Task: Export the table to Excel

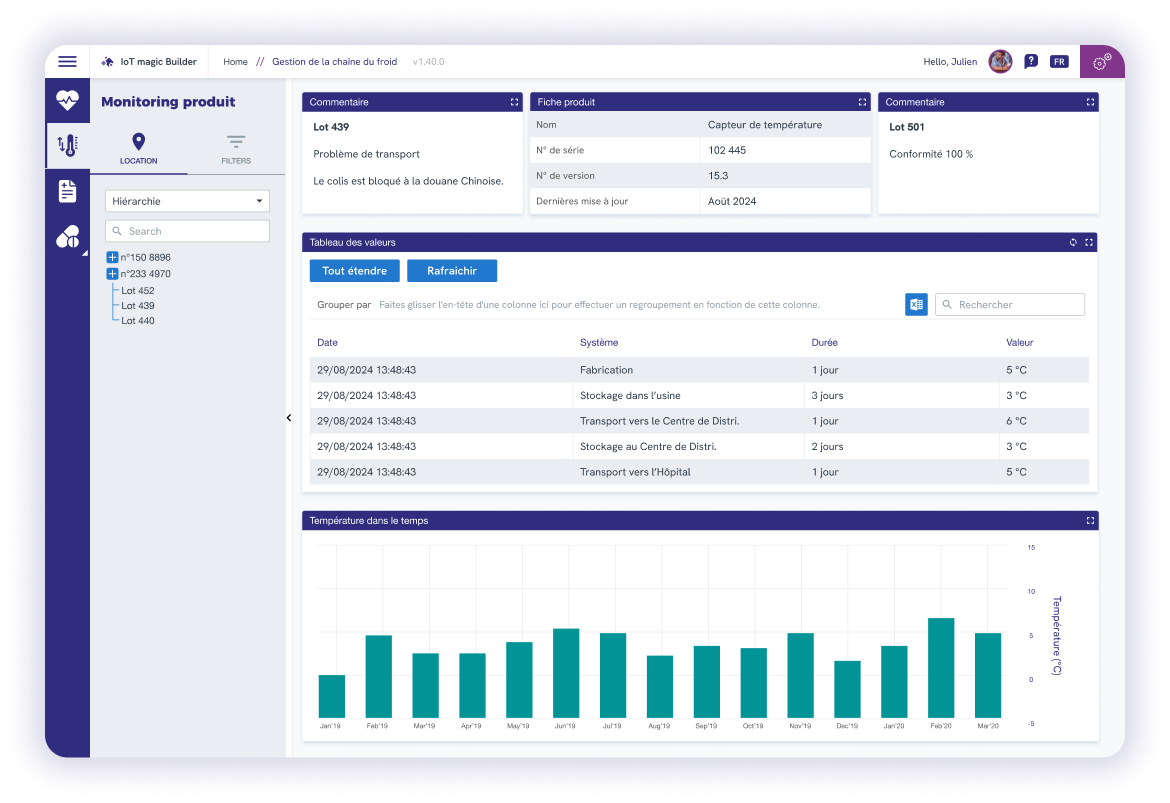Action: tap(916, 304)
